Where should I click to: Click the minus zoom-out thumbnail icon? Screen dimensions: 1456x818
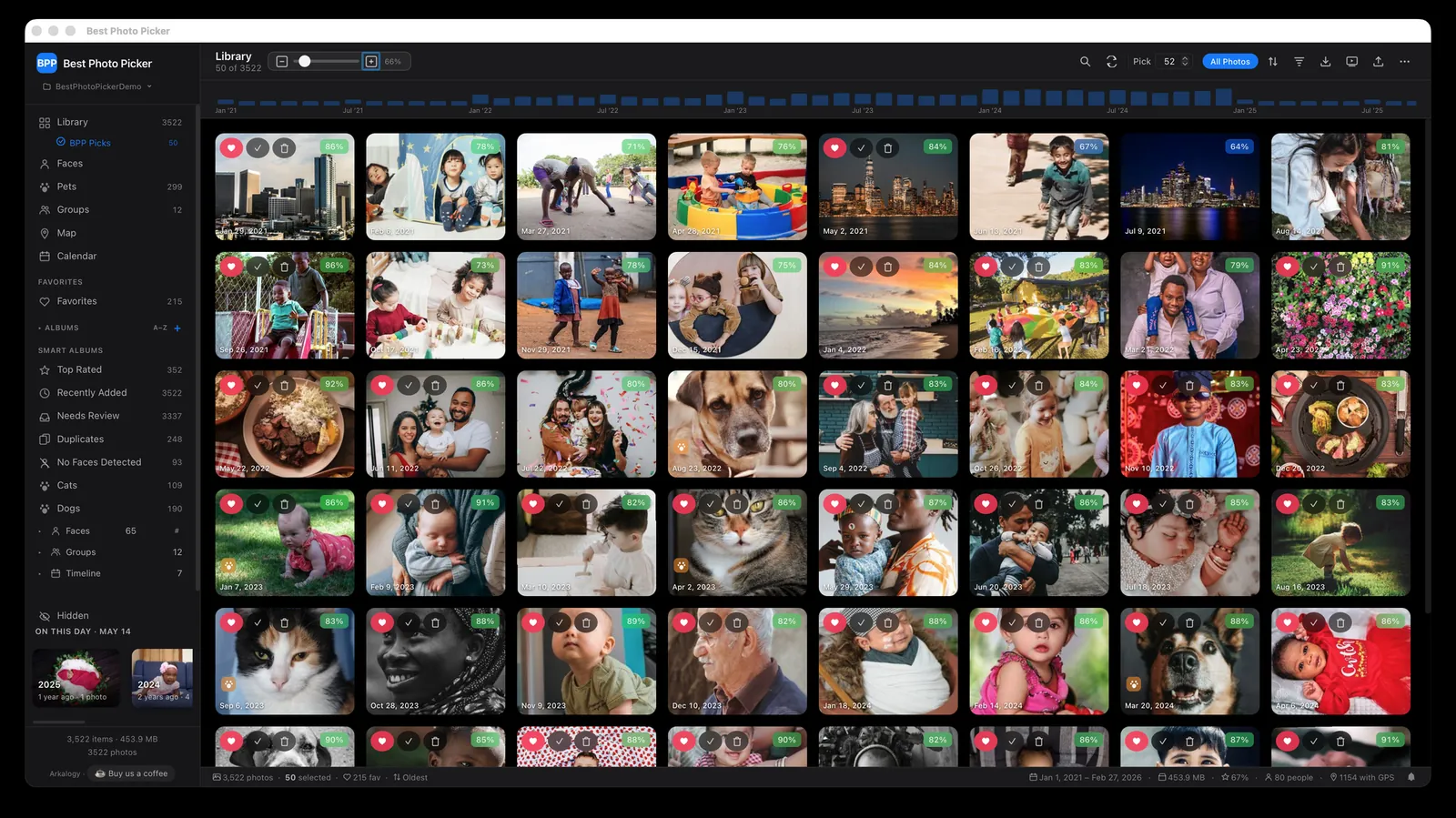pos(282,62)
